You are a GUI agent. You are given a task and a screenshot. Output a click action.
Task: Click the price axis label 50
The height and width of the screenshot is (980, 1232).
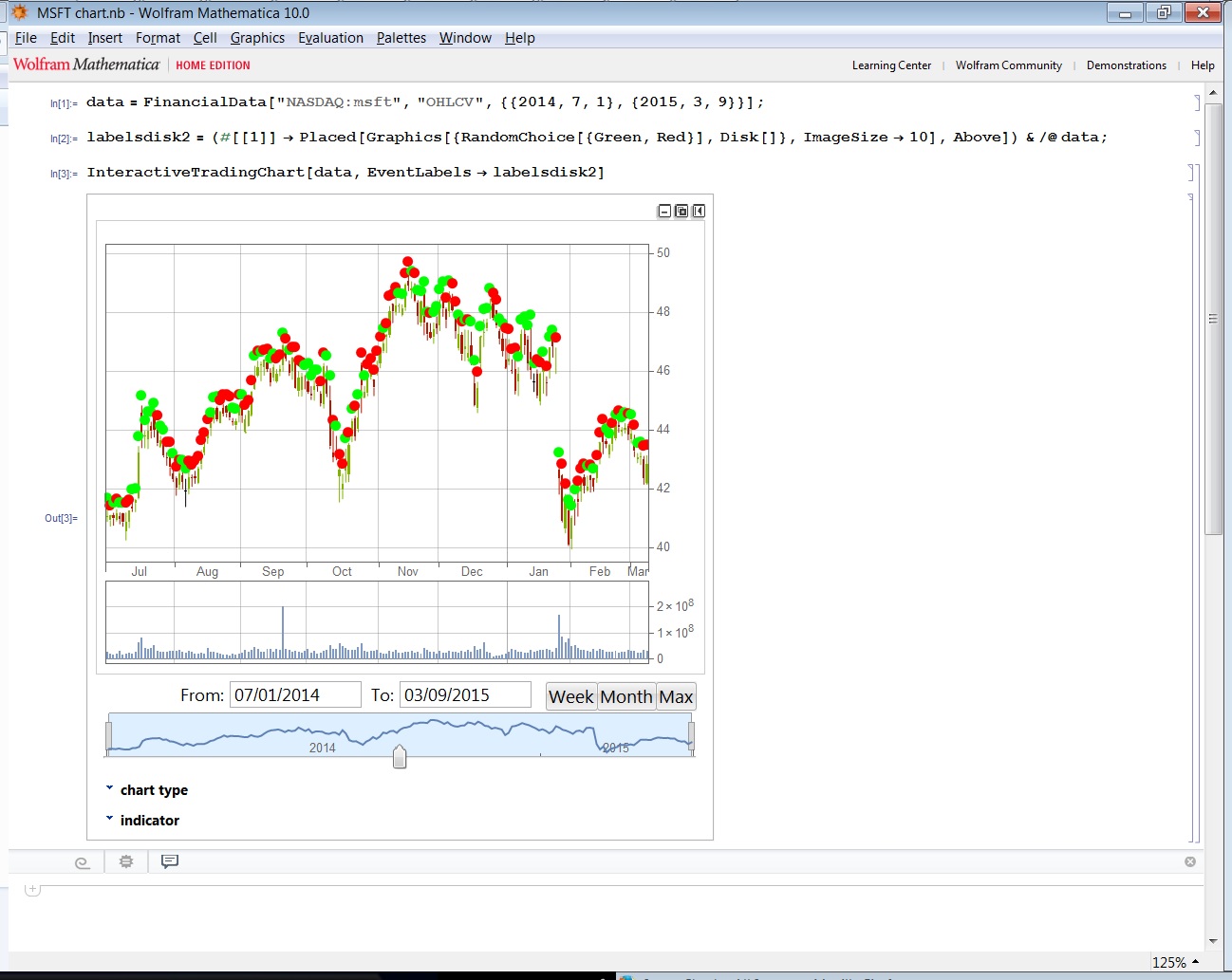tap(663, 252)
